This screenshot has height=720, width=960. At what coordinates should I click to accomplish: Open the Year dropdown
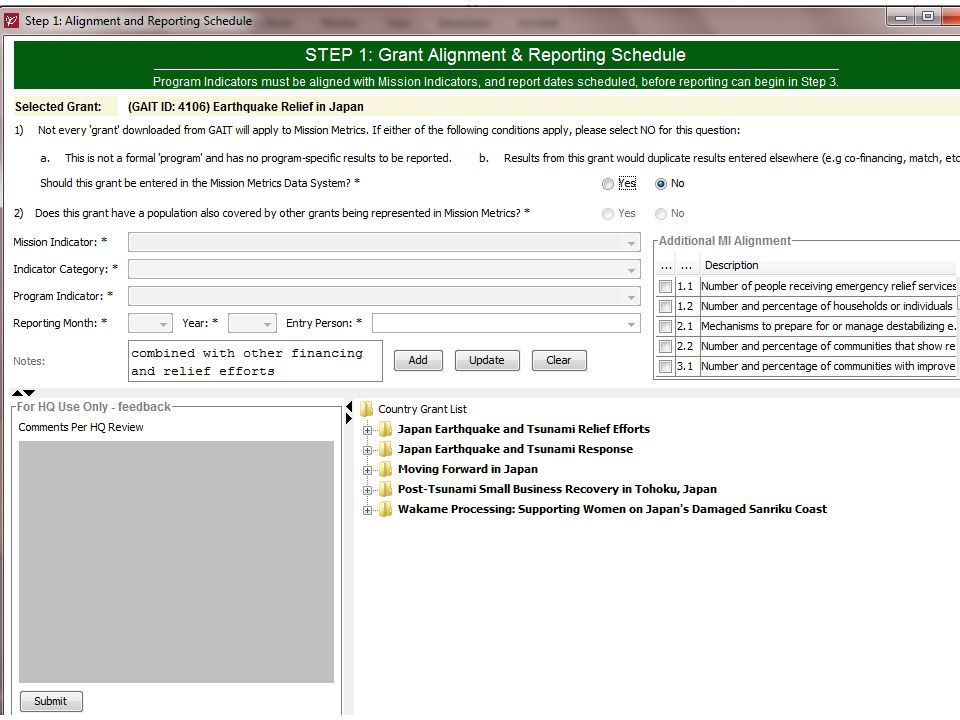click(252, 323)
